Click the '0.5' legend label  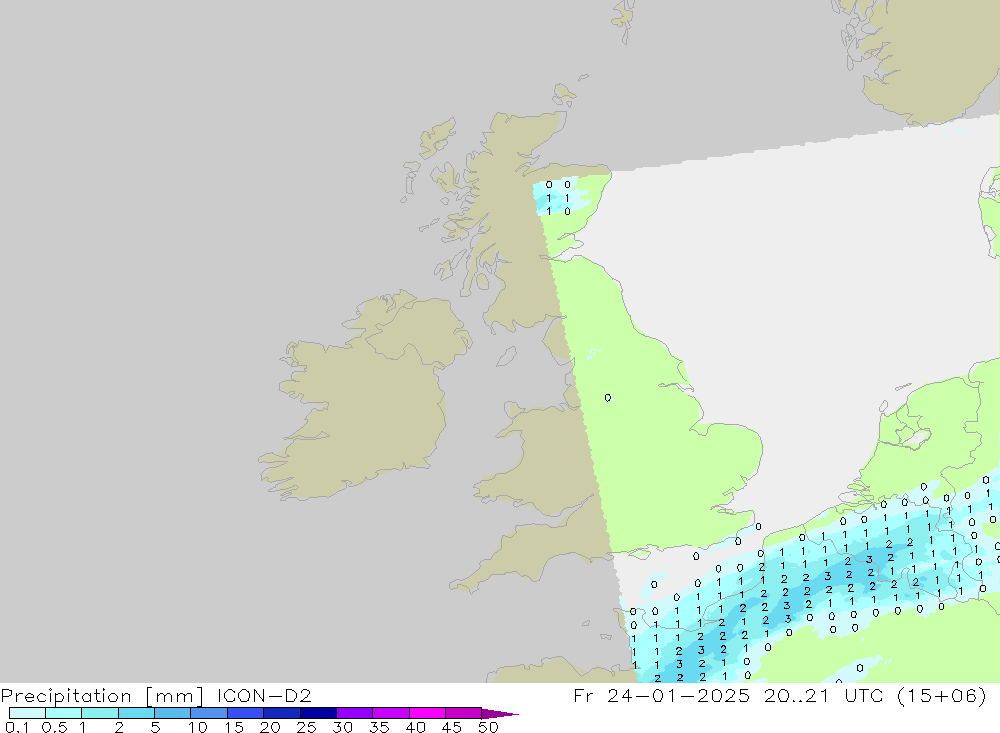54,727
